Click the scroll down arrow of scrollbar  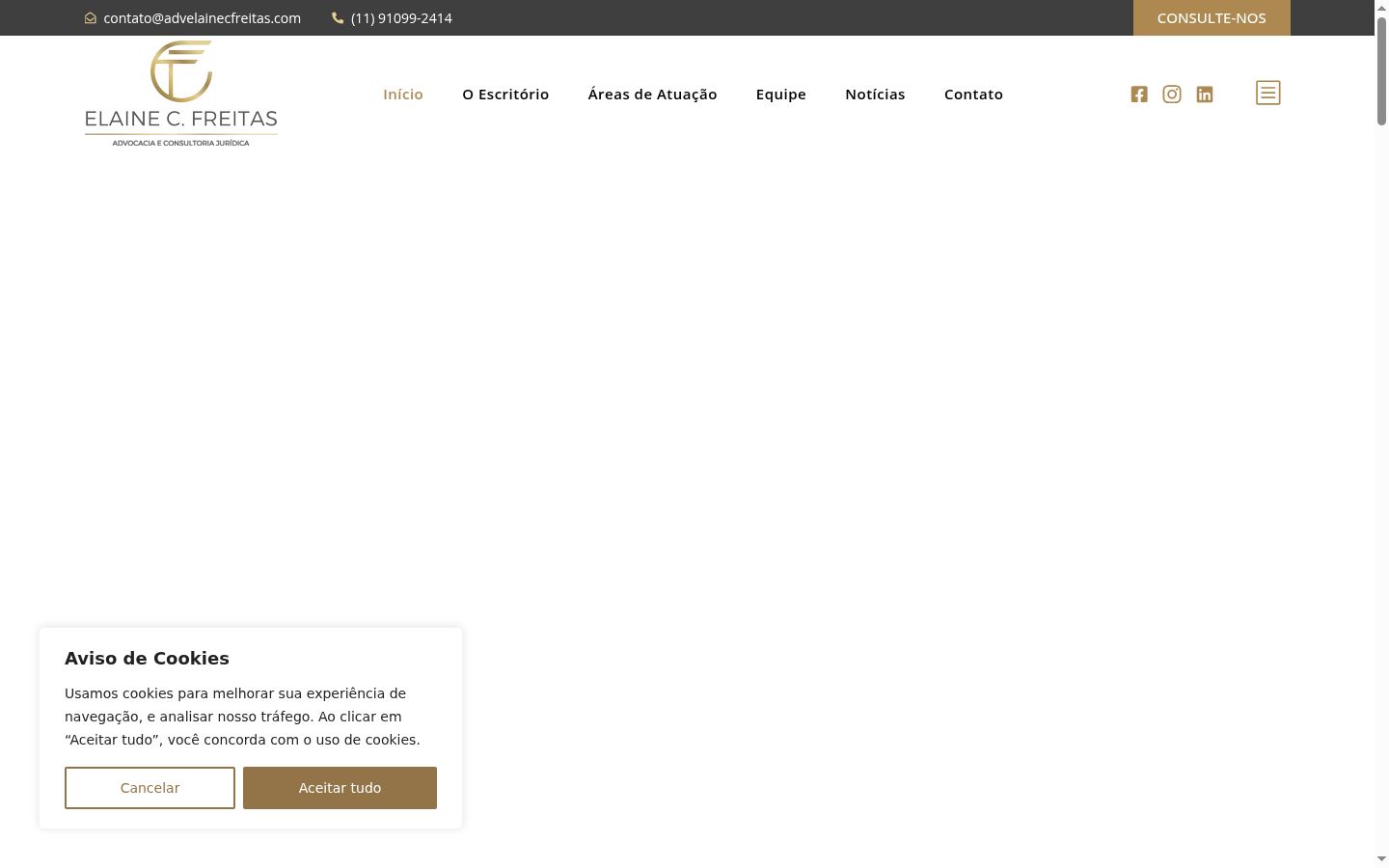point(1381,858)
